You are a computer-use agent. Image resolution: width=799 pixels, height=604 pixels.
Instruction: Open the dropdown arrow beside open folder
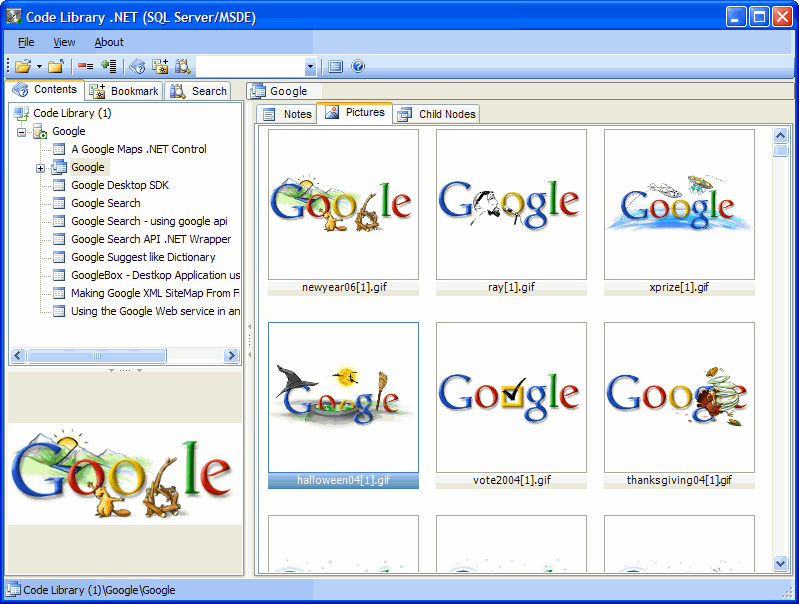[x=39, y=67]
